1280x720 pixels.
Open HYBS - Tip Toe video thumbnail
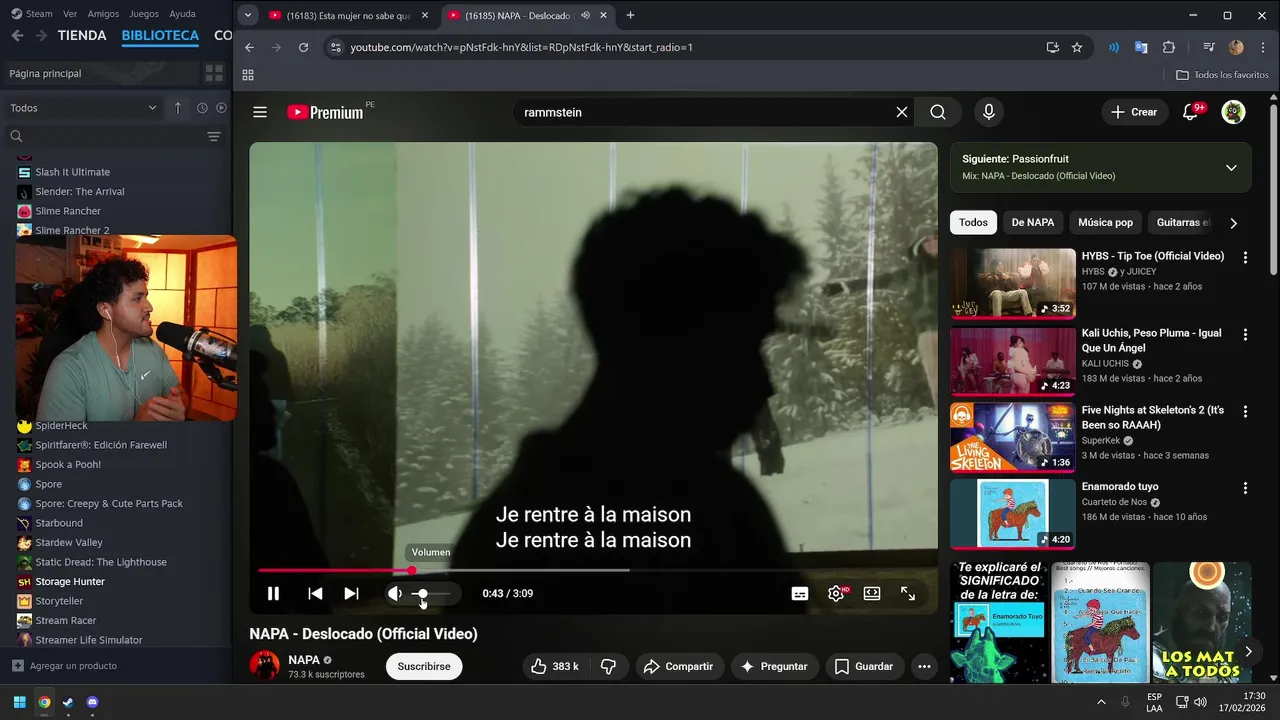point(1013,283)
